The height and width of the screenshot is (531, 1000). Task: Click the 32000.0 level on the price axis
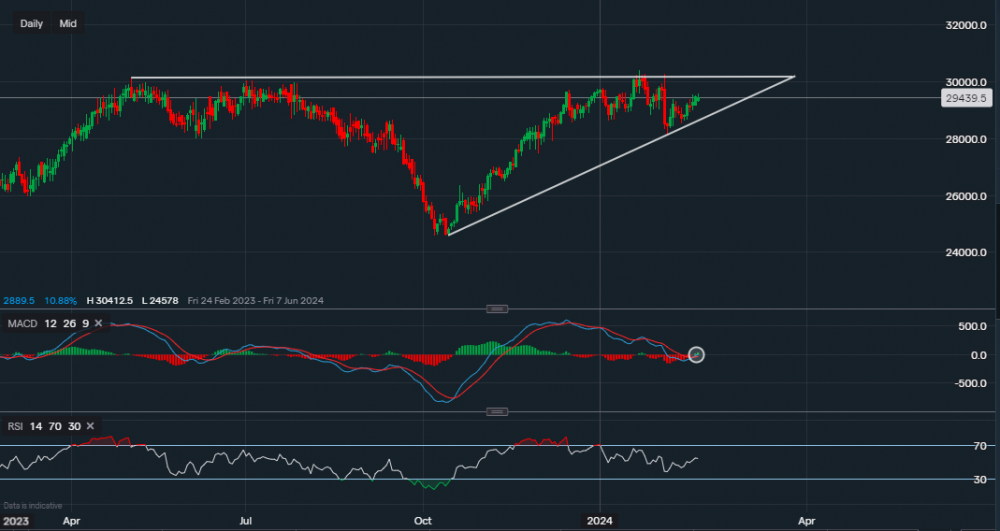click(962, 25)
